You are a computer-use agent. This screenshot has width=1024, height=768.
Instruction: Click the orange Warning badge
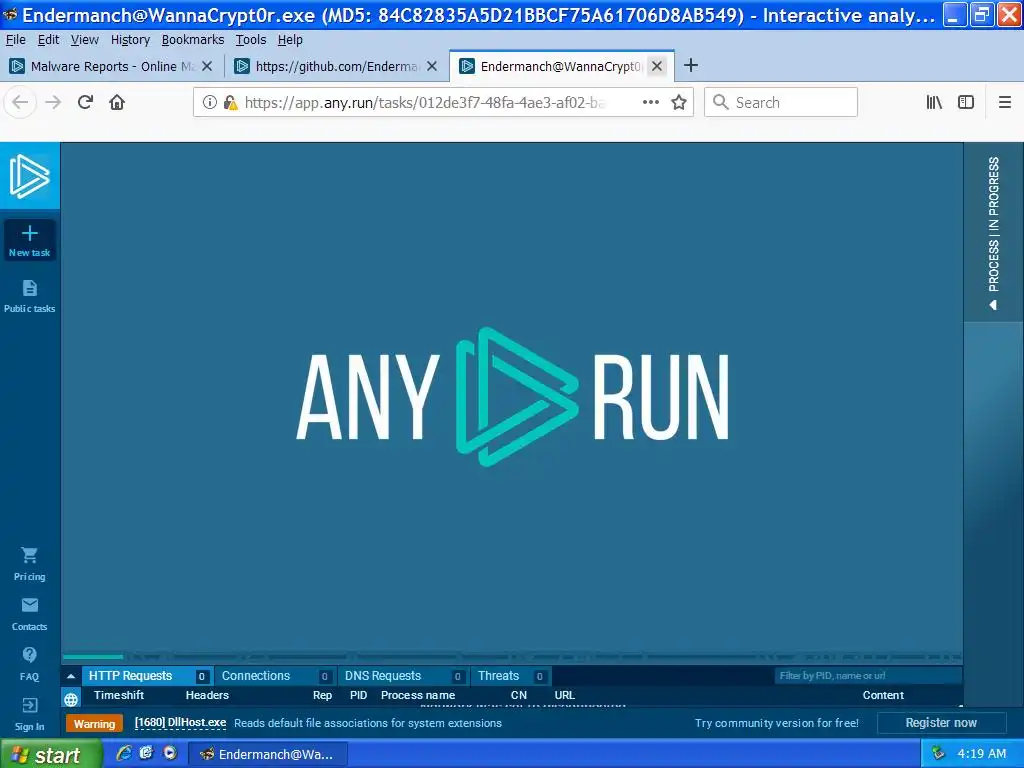94,724
